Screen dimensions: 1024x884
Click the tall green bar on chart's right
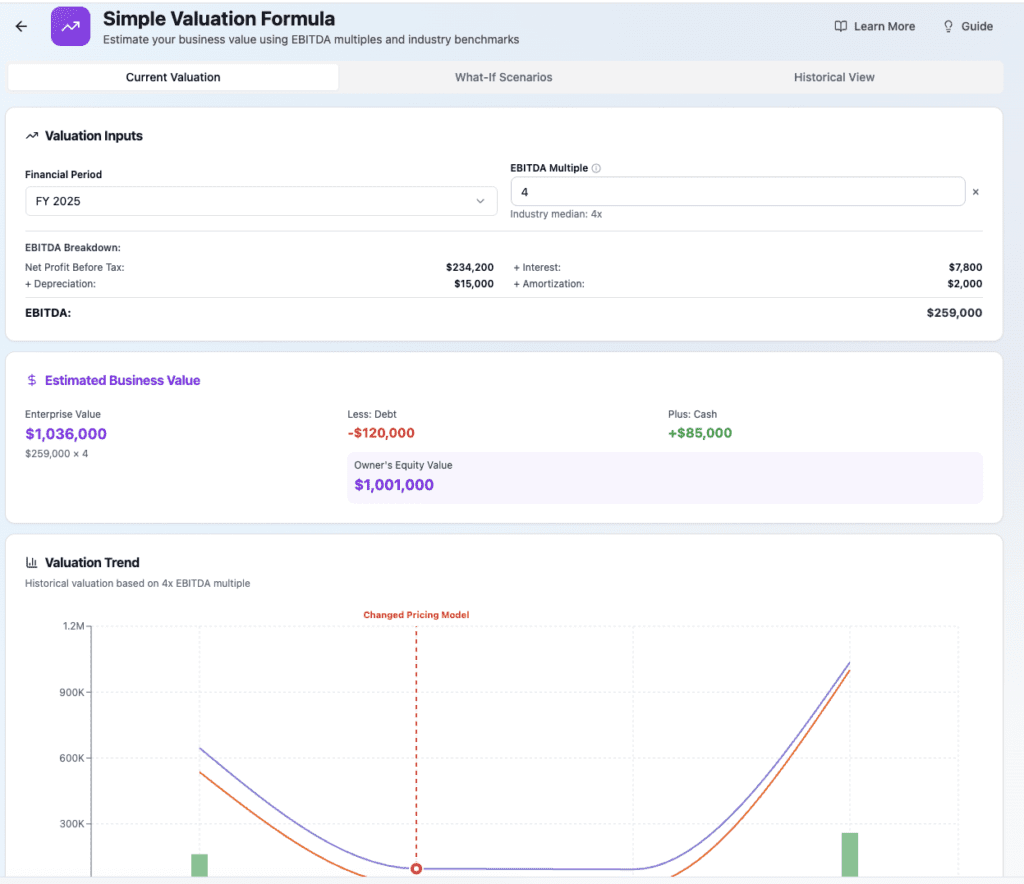[850, 855]
